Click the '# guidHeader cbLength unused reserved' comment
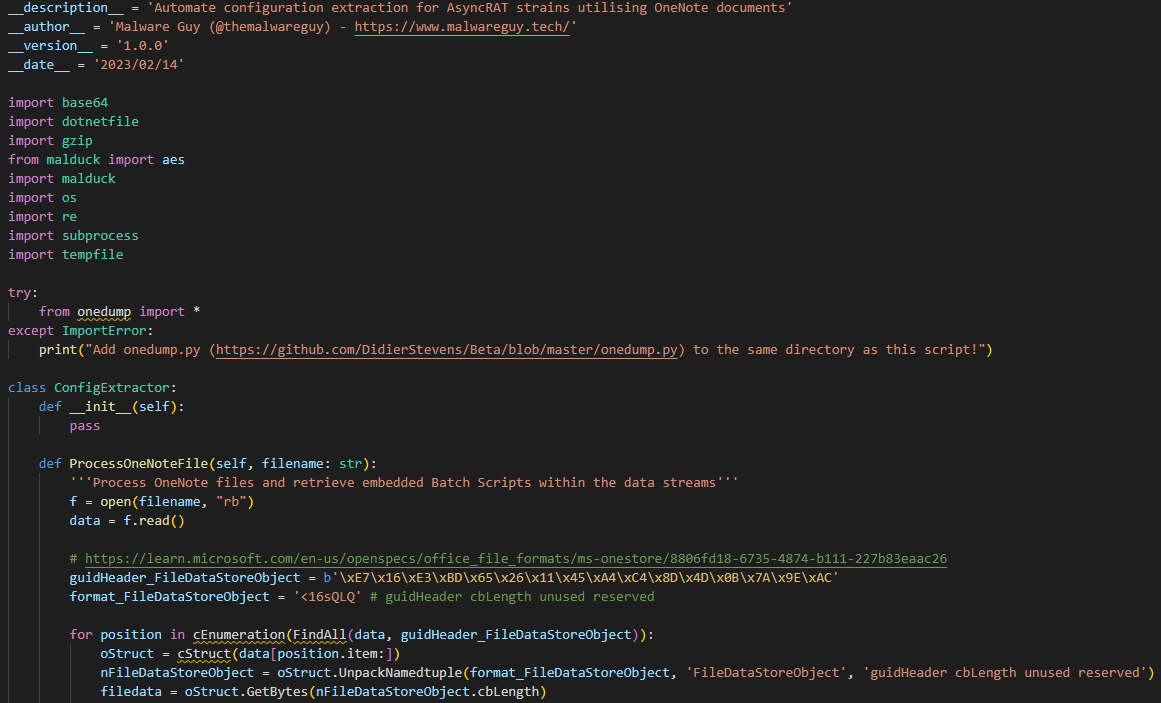Screen dimensions: 1161x703 point(512,597)
